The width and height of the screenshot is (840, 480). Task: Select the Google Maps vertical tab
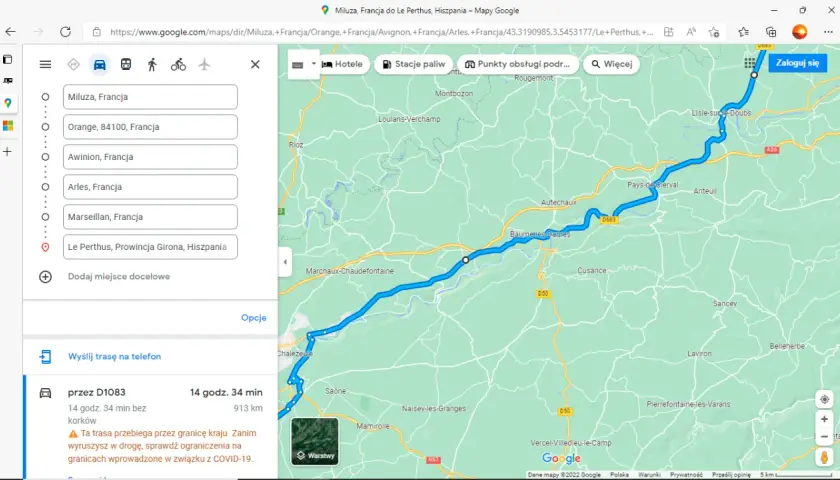[8, 103]
